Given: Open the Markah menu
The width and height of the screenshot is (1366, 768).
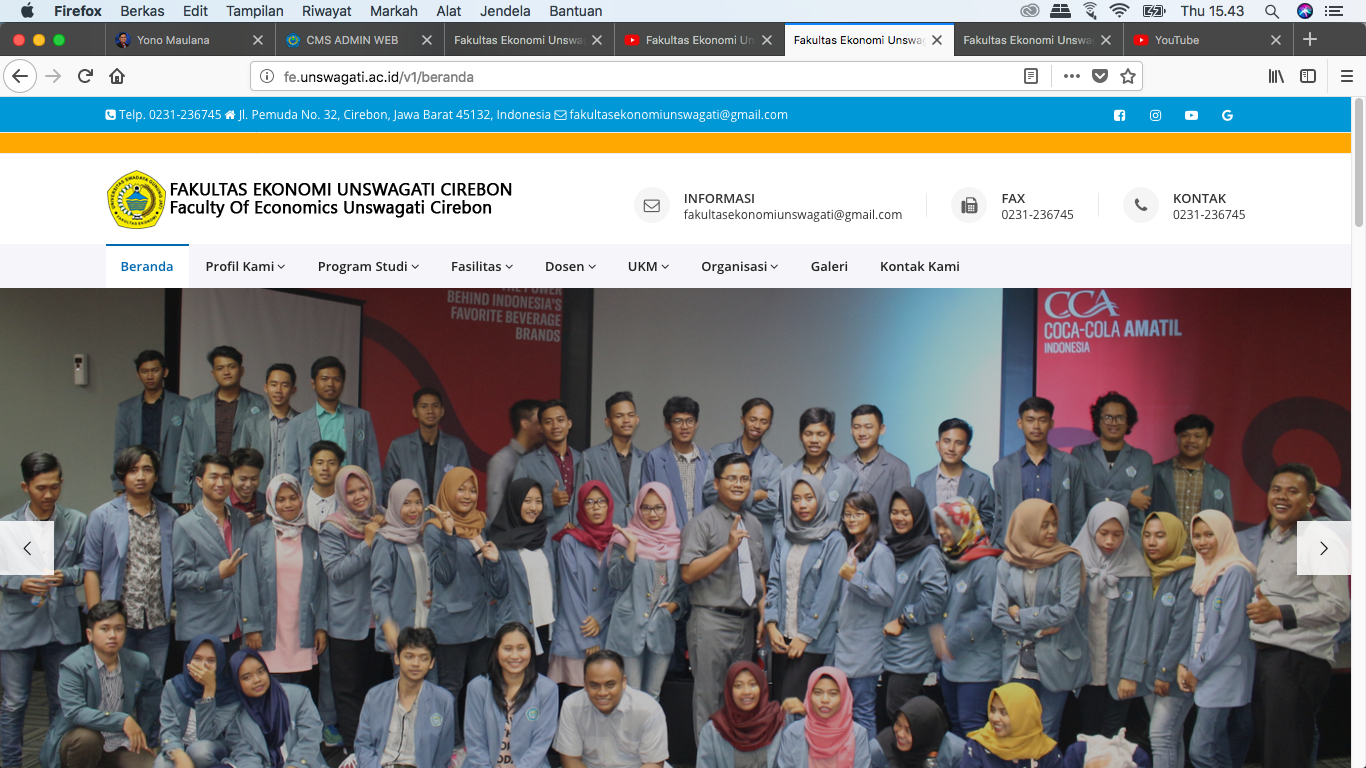Looking at the screenshot, I should [x=394, y=11].
